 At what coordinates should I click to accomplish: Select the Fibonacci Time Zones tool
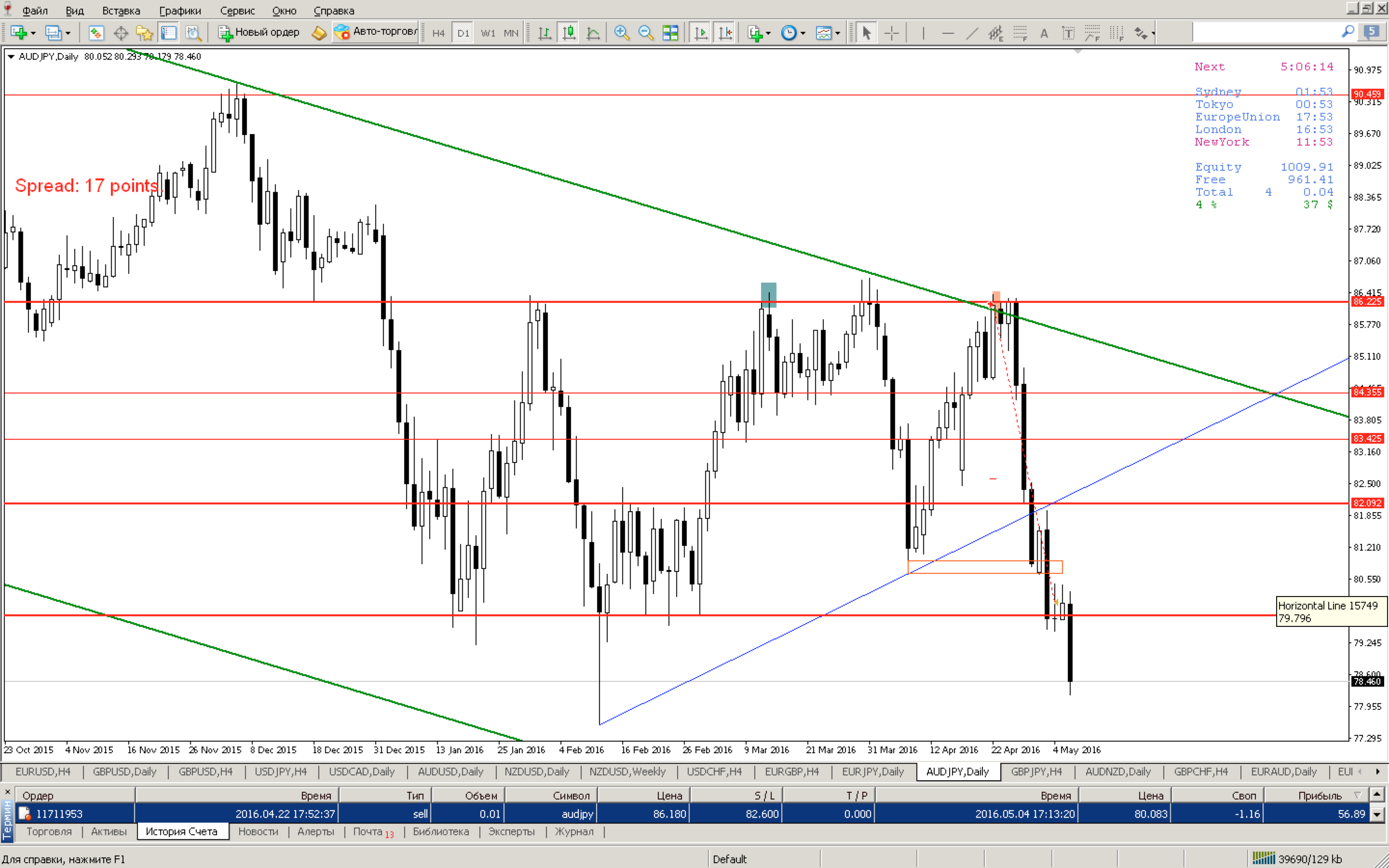click(1117, 33)
